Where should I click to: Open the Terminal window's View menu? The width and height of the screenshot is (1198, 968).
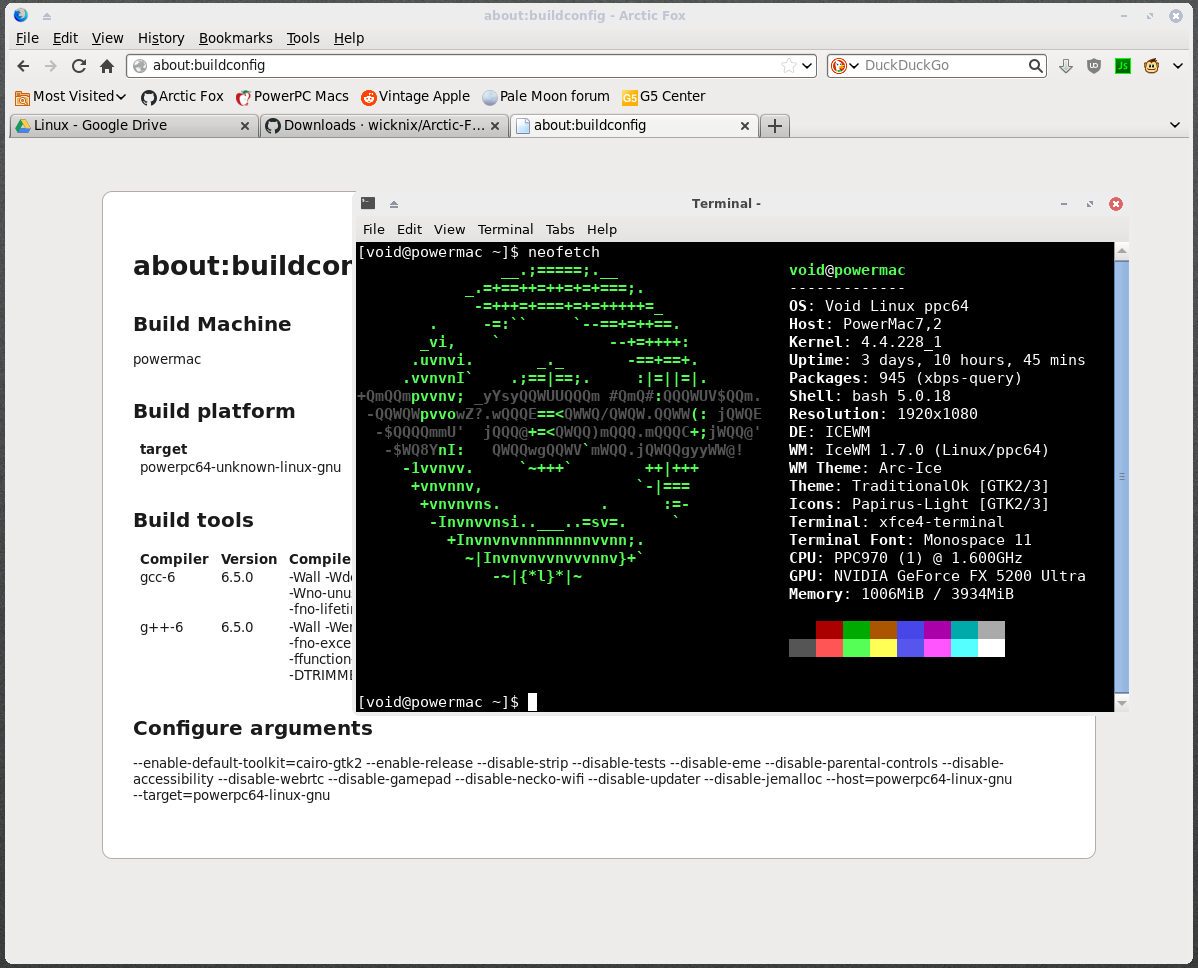449,229
